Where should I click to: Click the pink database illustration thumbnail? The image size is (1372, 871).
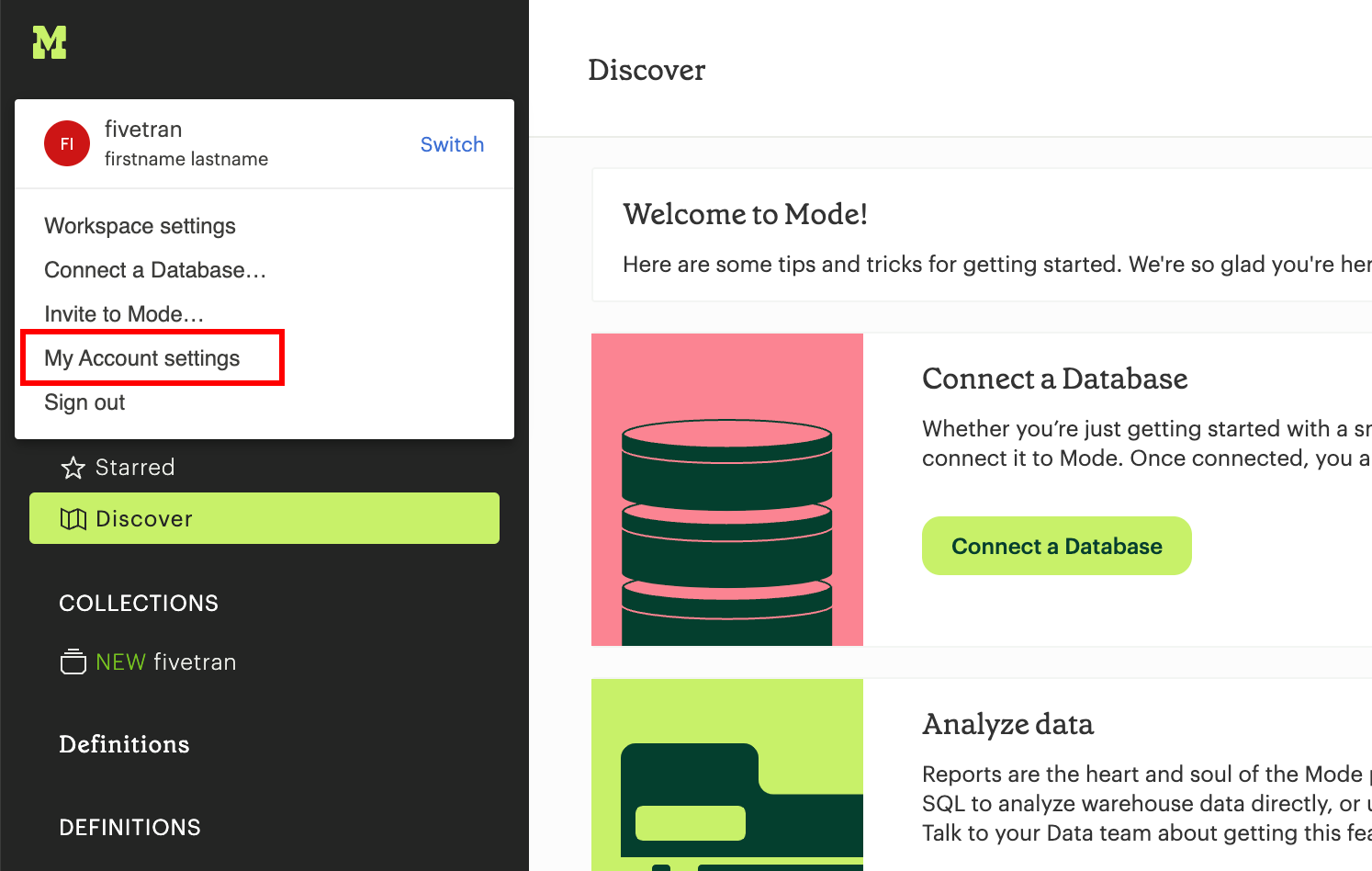tap(727, 490)
